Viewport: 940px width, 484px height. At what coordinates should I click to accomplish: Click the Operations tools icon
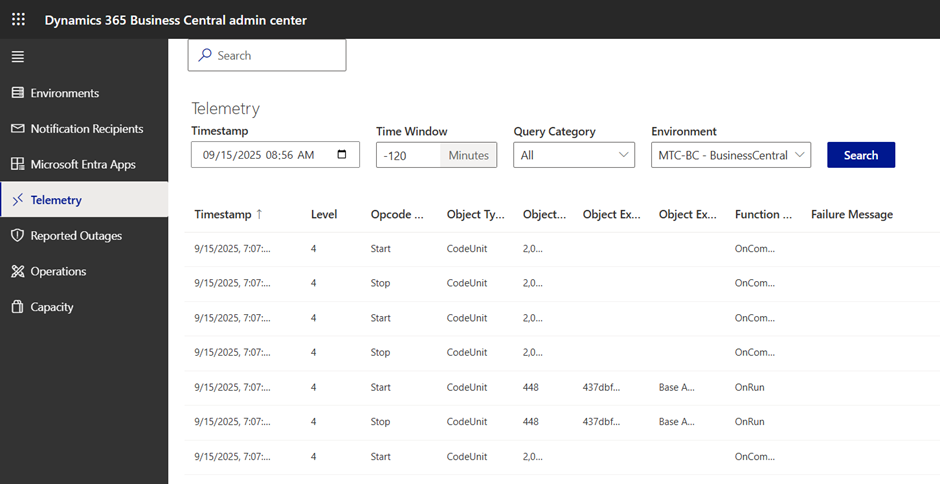(x=17, y=271)
